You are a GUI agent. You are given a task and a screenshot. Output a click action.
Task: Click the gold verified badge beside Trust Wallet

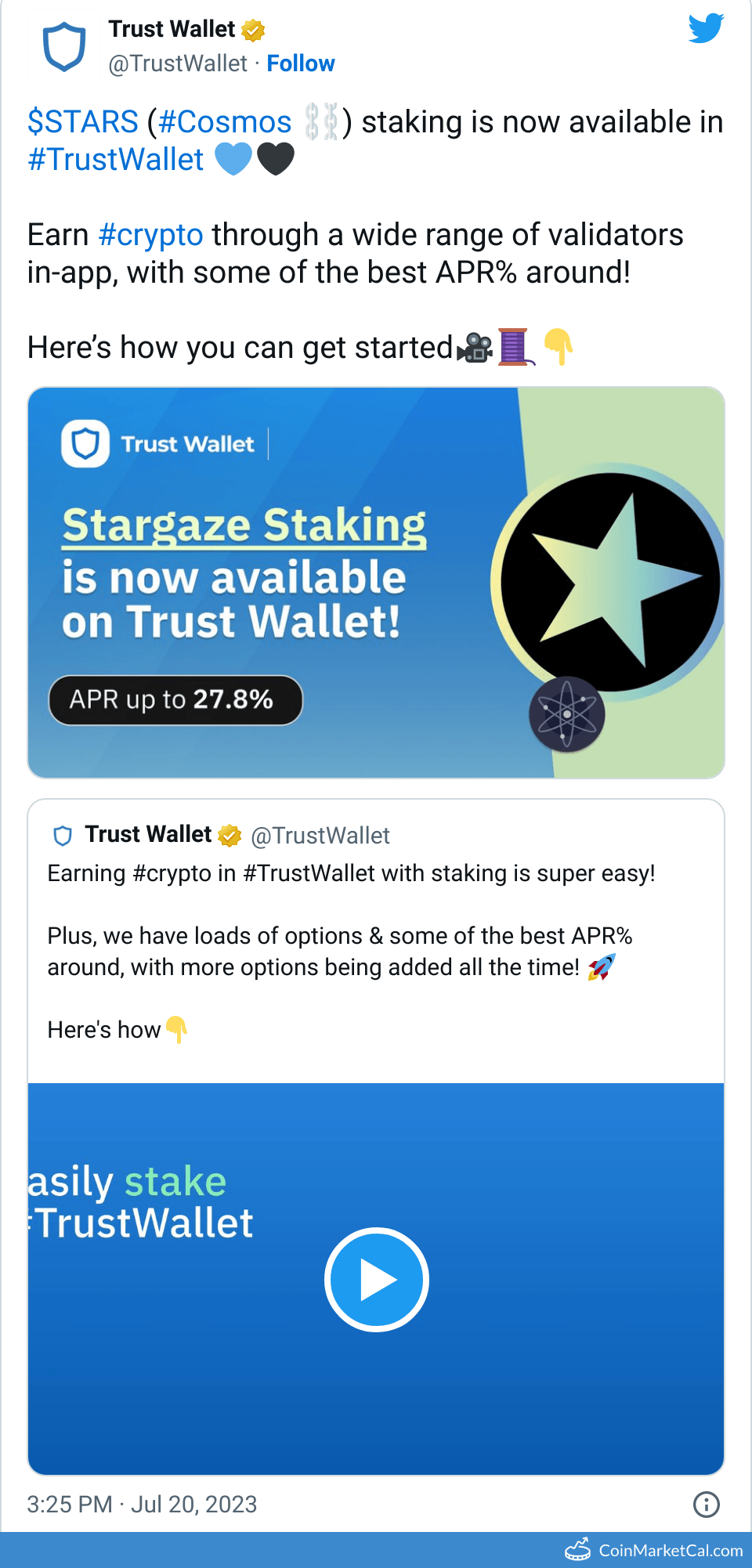(253, 31)
